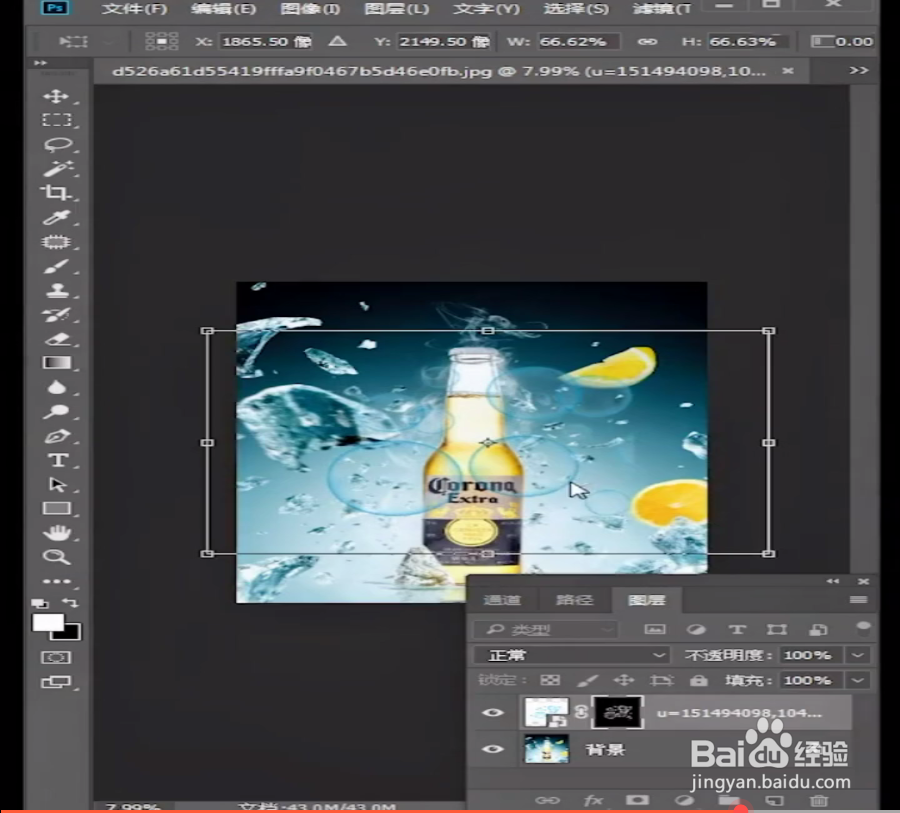Select the Path Selection tool

pyautogui.click(x=57, y=485)
